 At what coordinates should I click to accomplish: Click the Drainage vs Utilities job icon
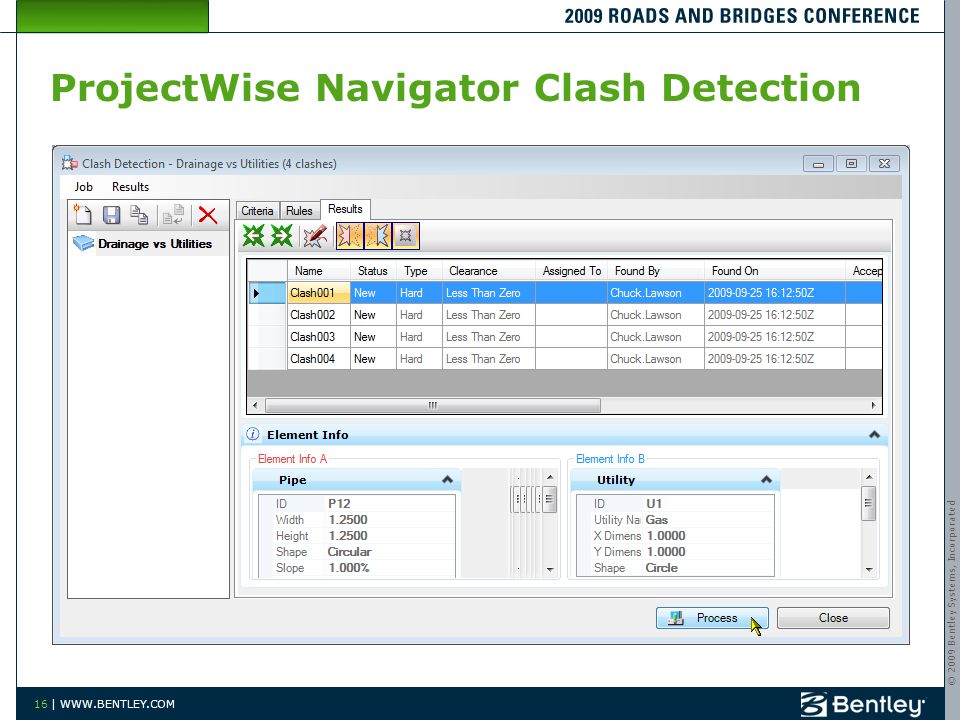point(83,243)
